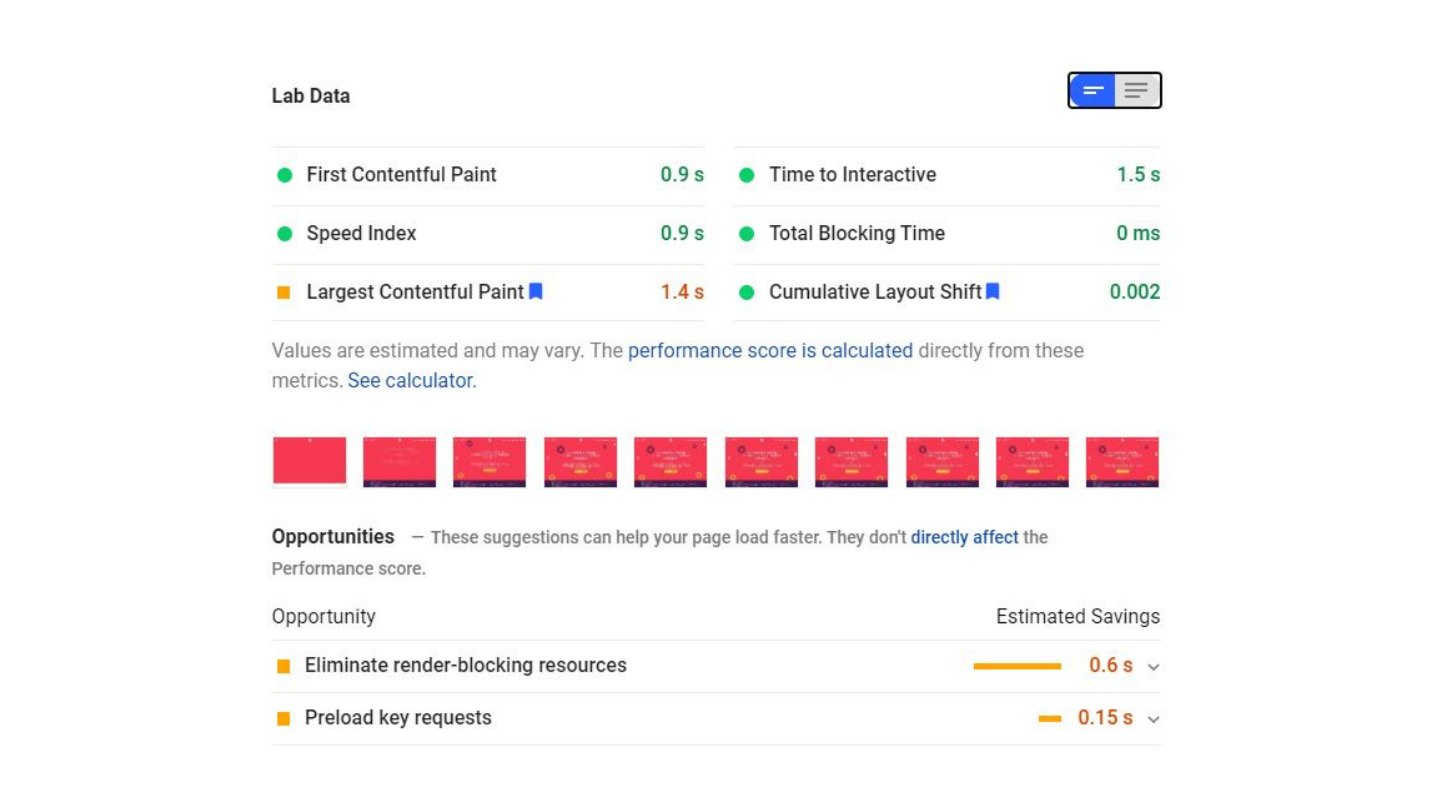Click the orange square beside Largest Contentful Paint

click(284, 293)
